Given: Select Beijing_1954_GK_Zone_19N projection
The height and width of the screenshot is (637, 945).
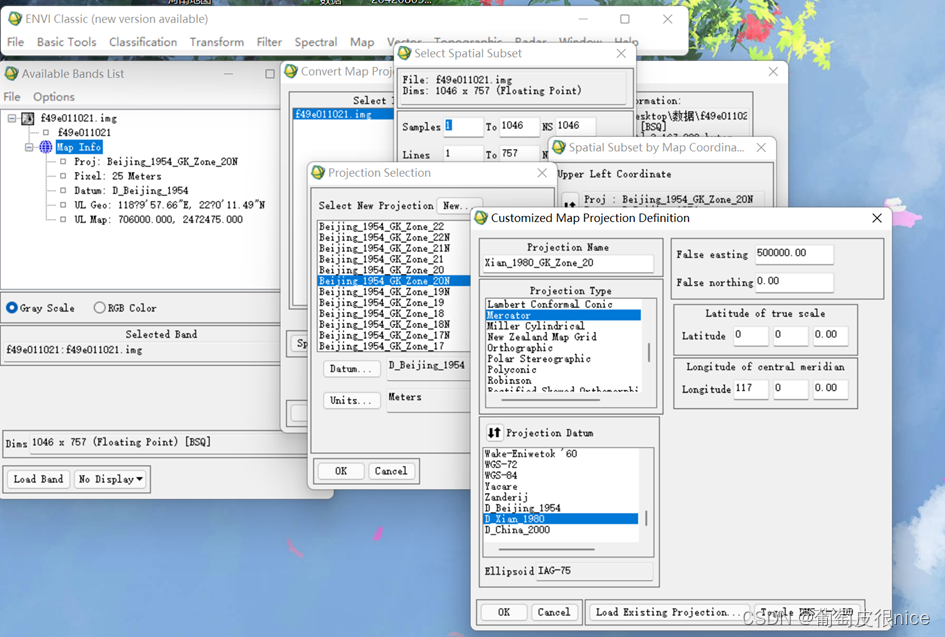Looking at the screenshot, I should 394,292.
